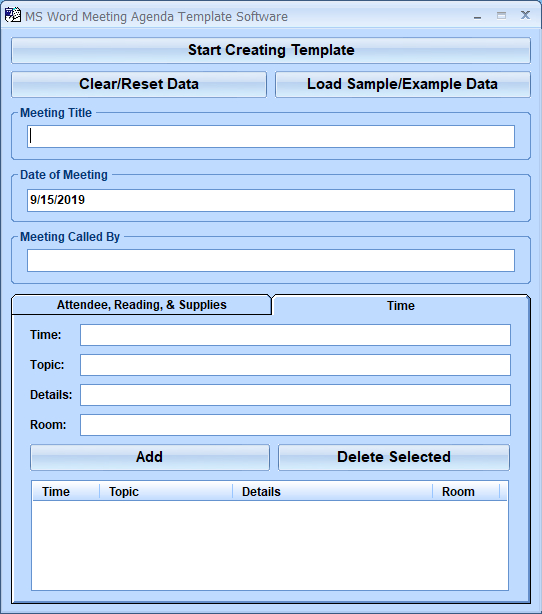Select the Time tab
Image resolution: width=542 pixels, height=614 pixels.
point(401,305)
